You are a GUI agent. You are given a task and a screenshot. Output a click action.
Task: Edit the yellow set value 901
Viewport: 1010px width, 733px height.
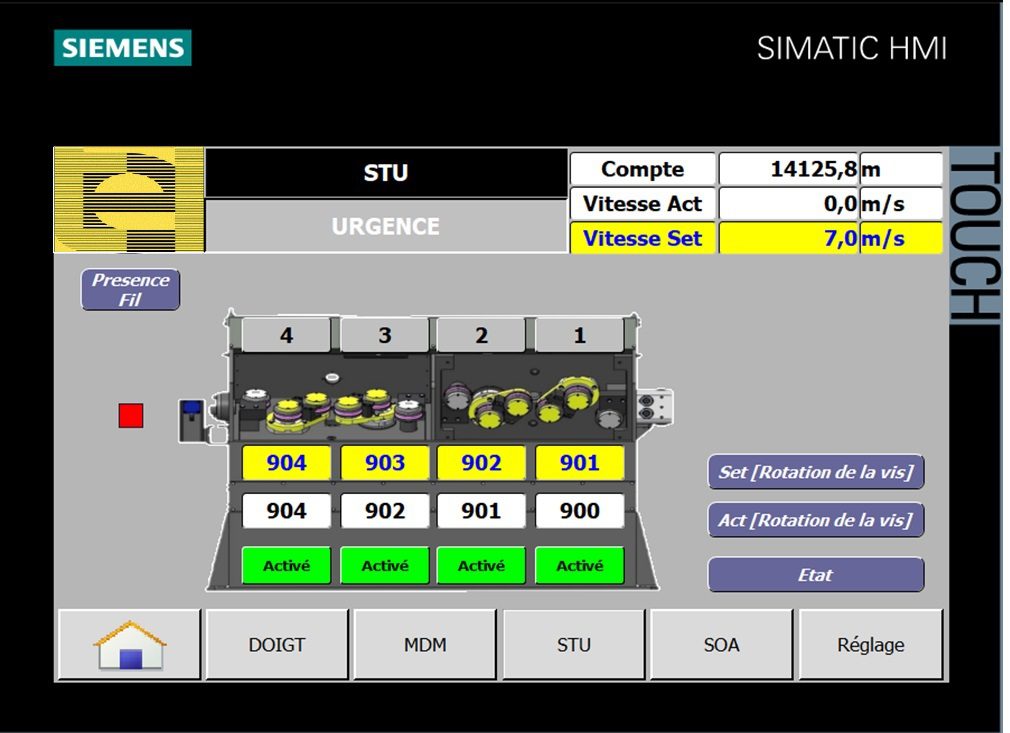click(580, 462)
